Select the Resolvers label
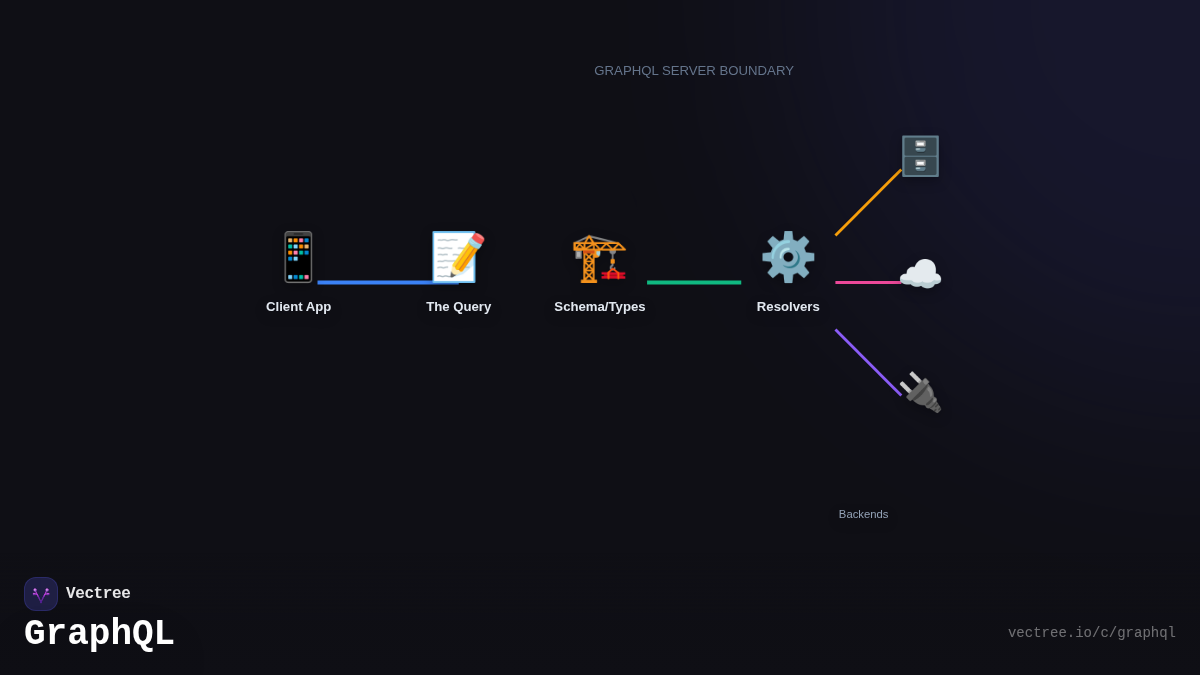 (x=787, y=306)
